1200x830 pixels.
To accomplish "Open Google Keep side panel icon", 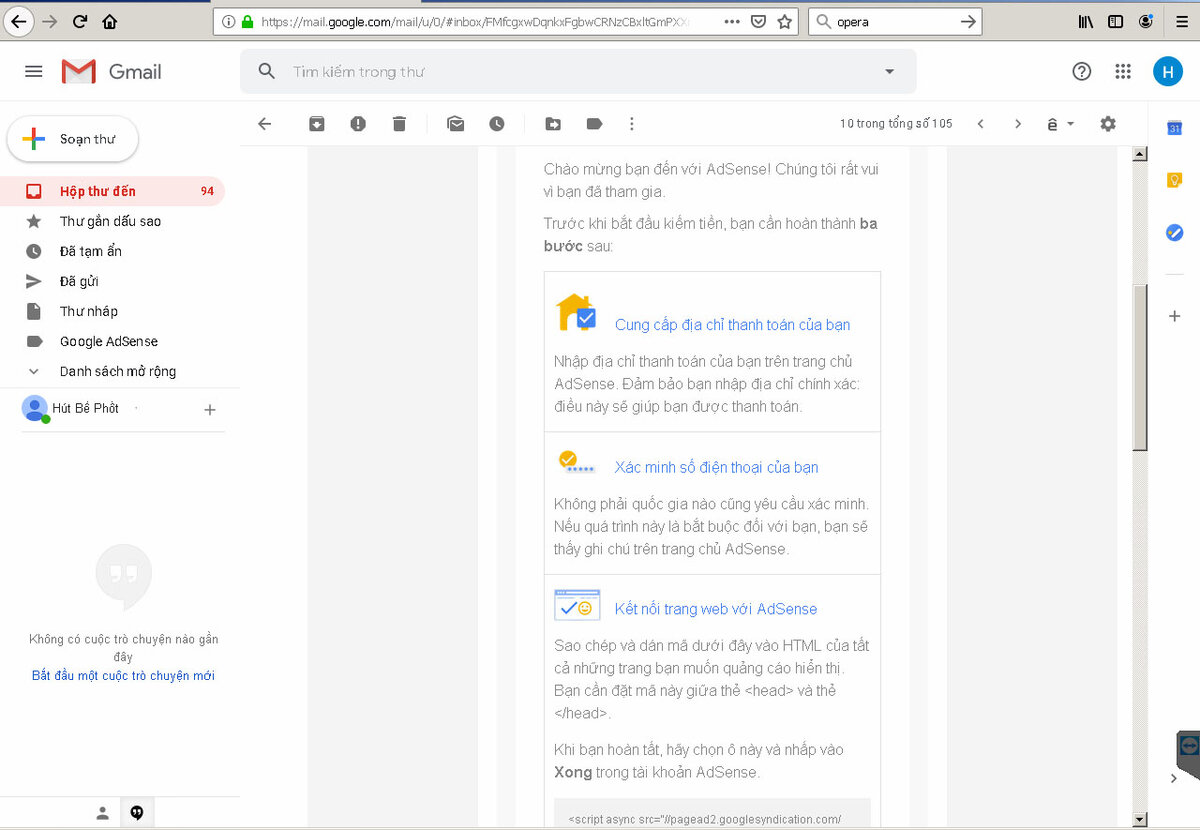I will coord(1175,180).
